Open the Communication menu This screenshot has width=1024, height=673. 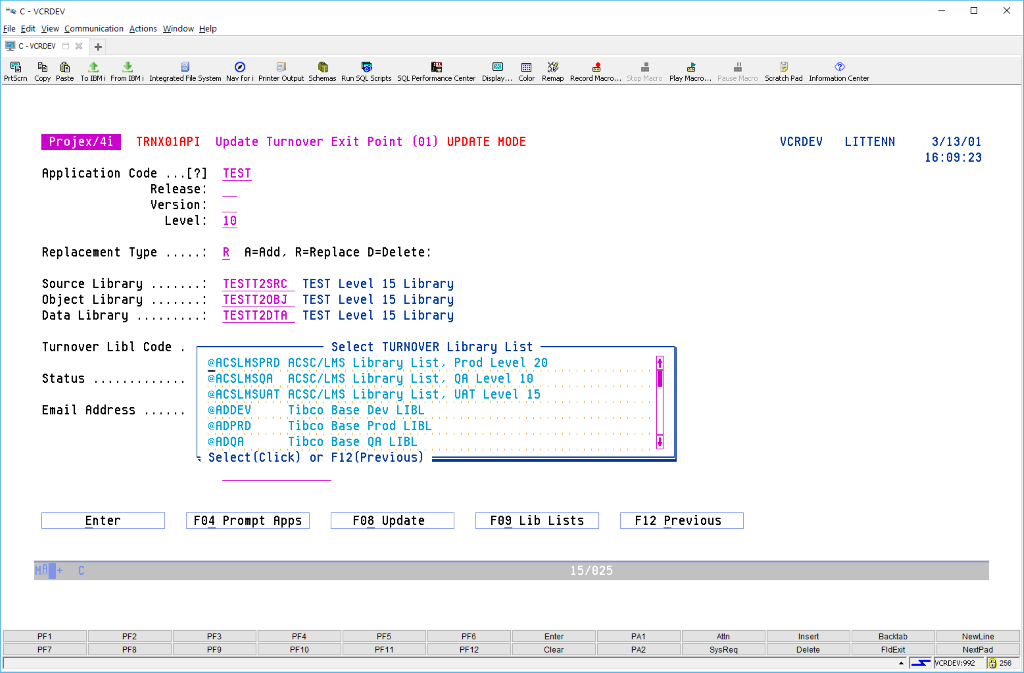(94, 29)
